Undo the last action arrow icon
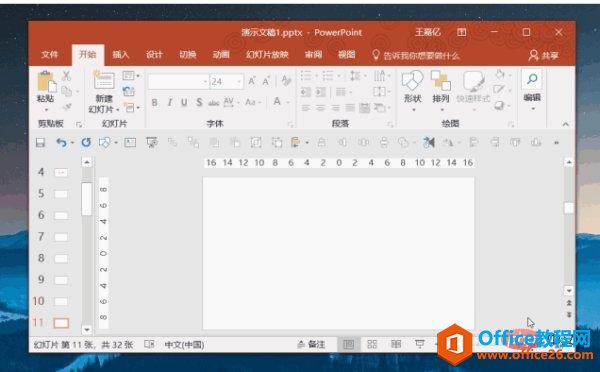Image resolution: width=600 pixels, height=372 pixels. tap(61, 143)
